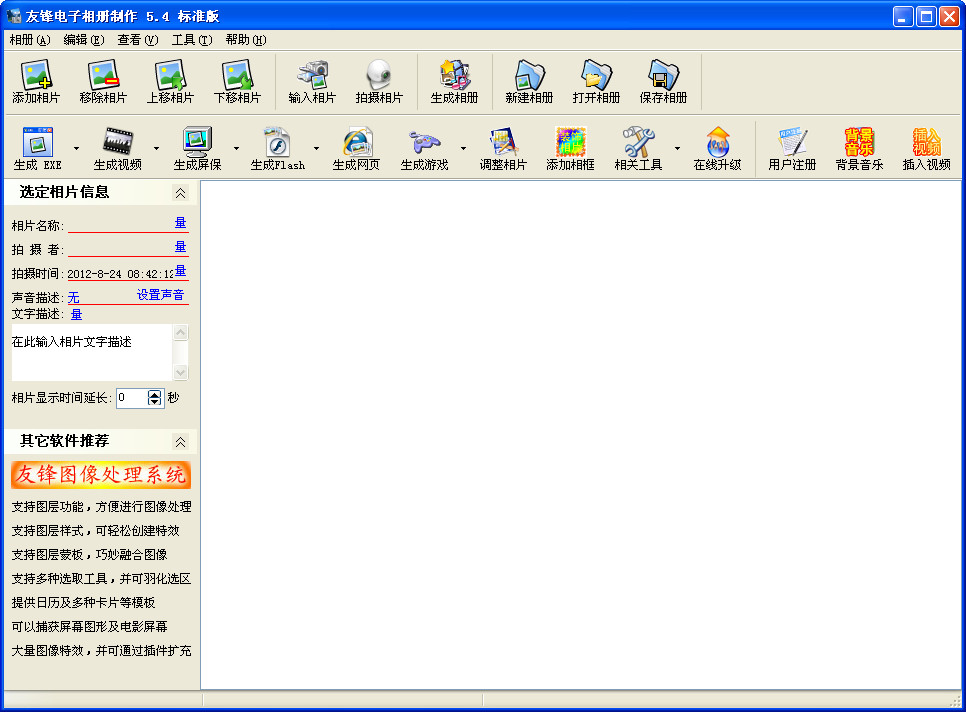Click the text 提供日历及多种卡片等模板
This screenshot has width=966, height=712.
pyautogui.click(x=83, y=603)
